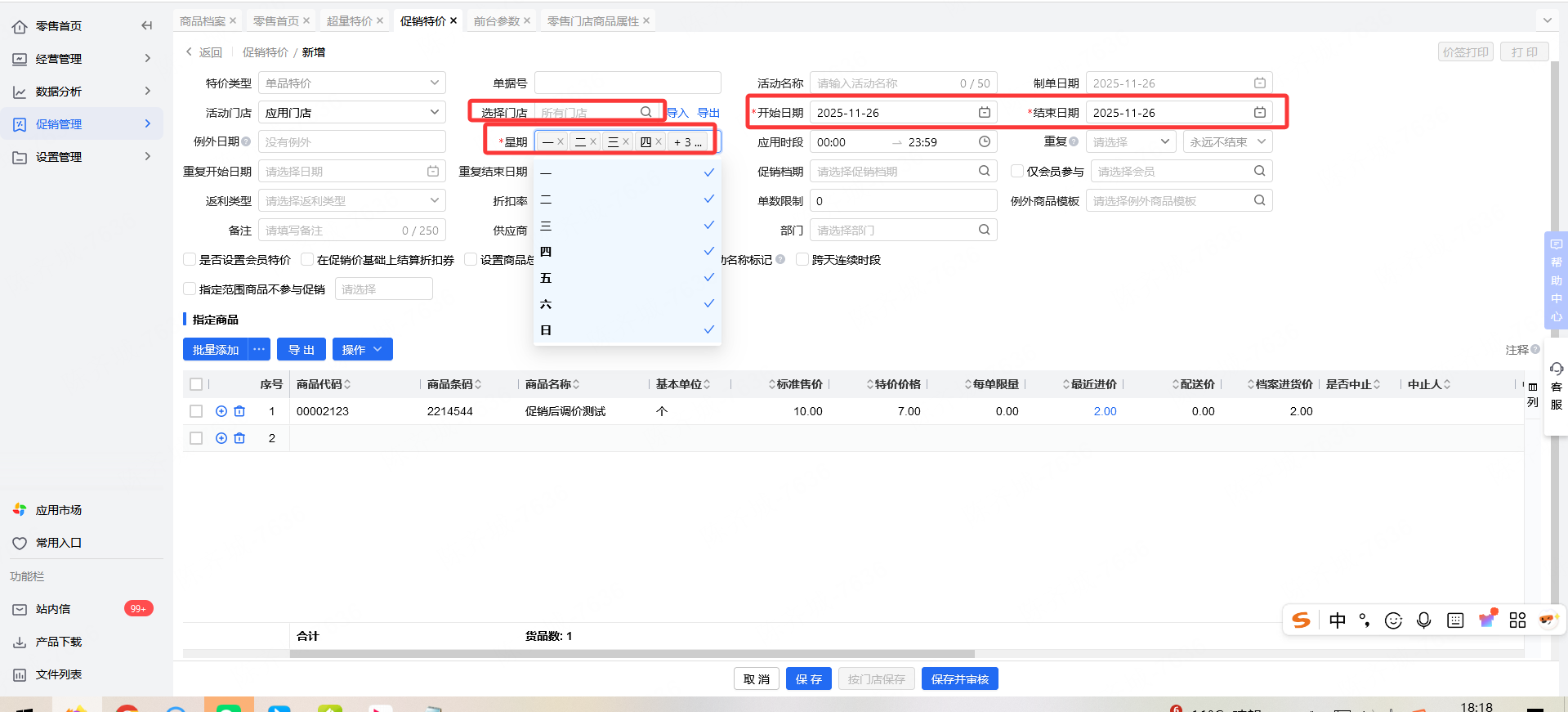Delete row 1 using the trash icon
Viewport: 1568px width, 712px height.
pos(239,411)
